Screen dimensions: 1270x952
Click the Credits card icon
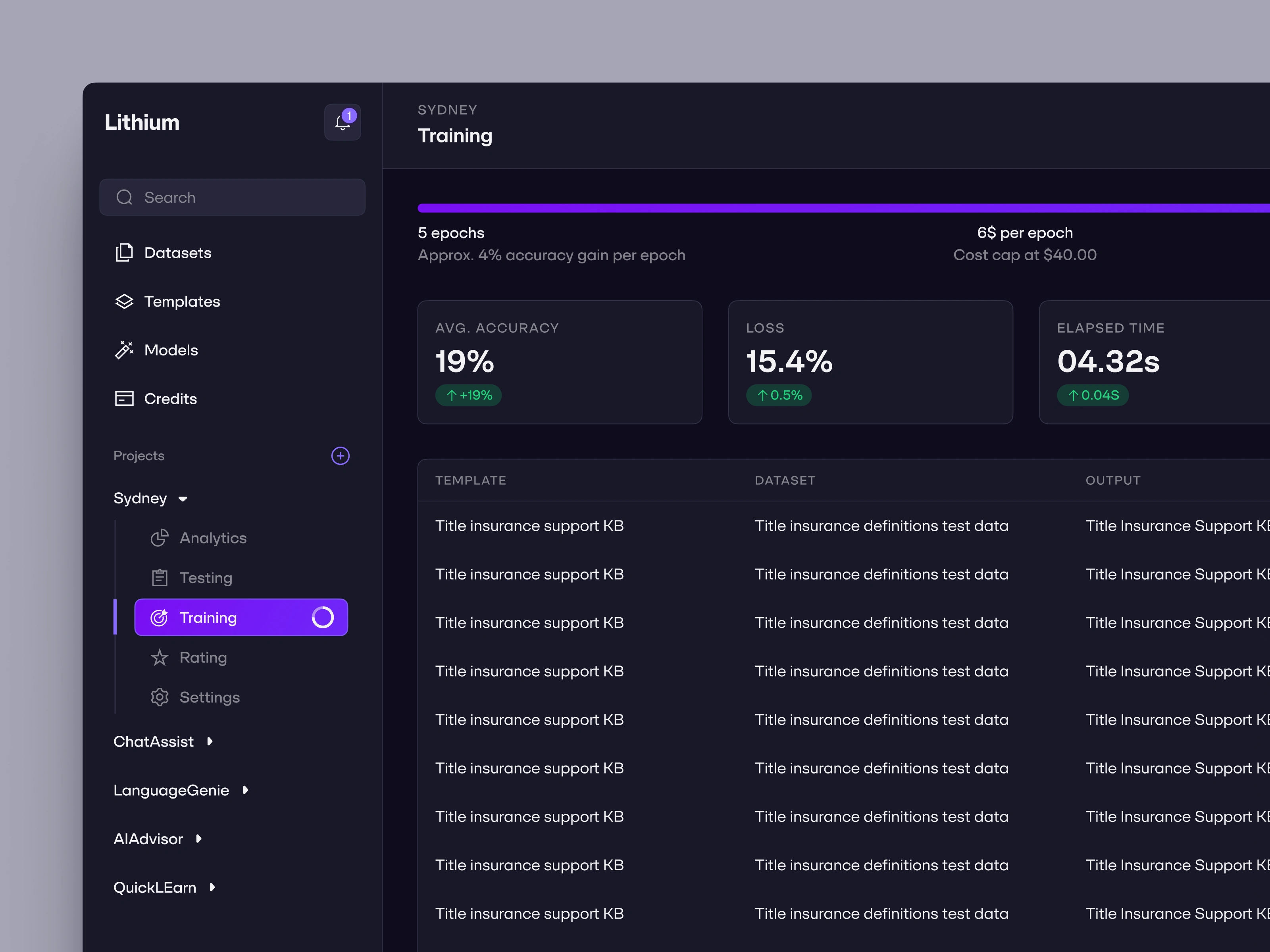tap(124, 399)
